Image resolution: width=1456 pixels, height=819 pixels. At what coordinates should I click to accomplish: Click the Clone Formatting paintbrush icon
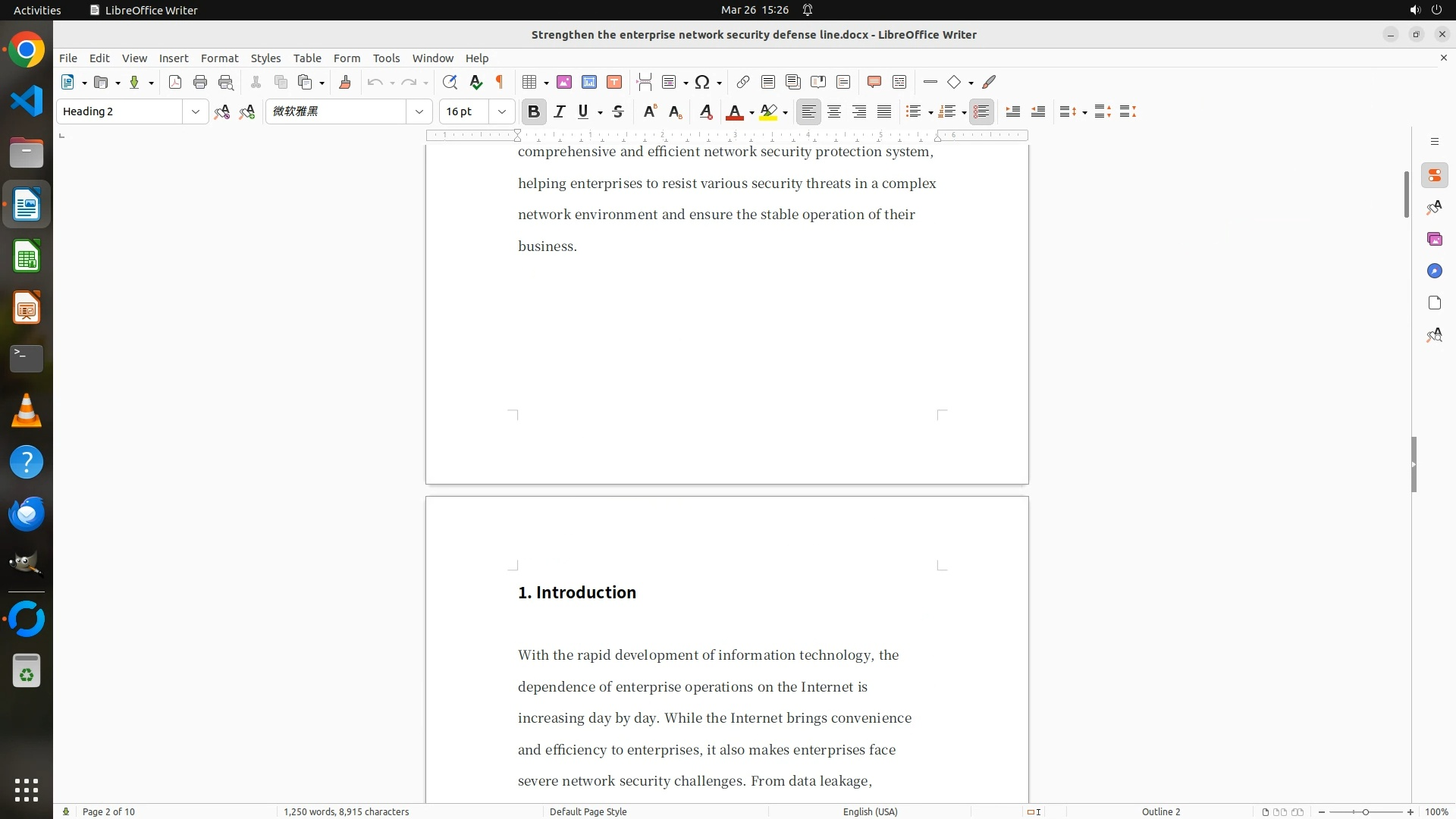click(x=345, y=82)
